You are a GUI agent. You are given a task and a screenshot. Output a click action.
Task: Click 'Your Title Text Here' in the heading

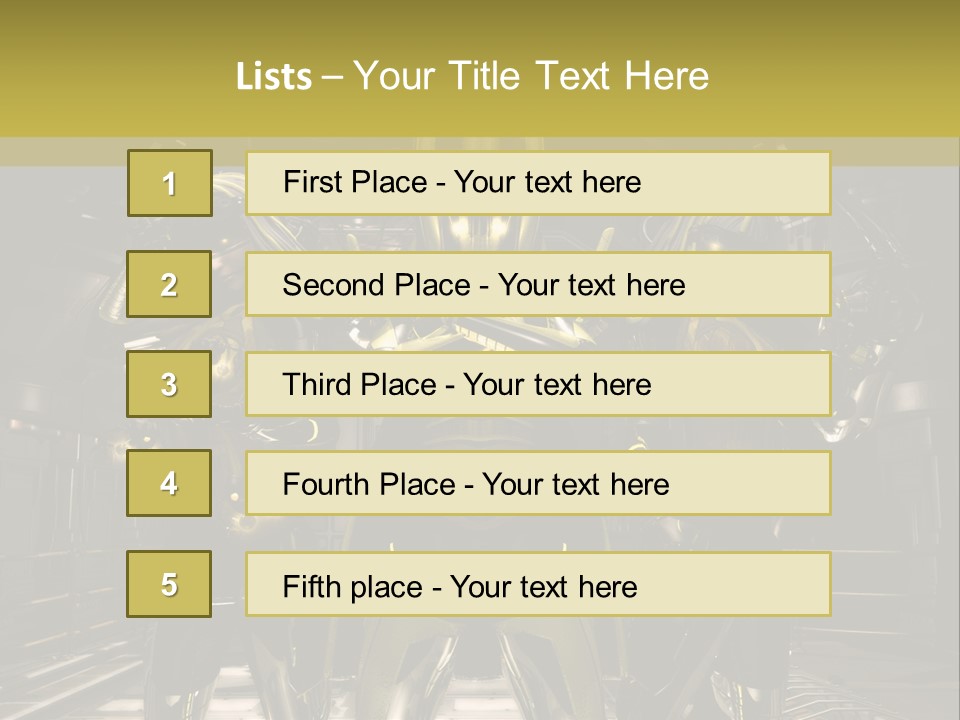click(530, 76)
